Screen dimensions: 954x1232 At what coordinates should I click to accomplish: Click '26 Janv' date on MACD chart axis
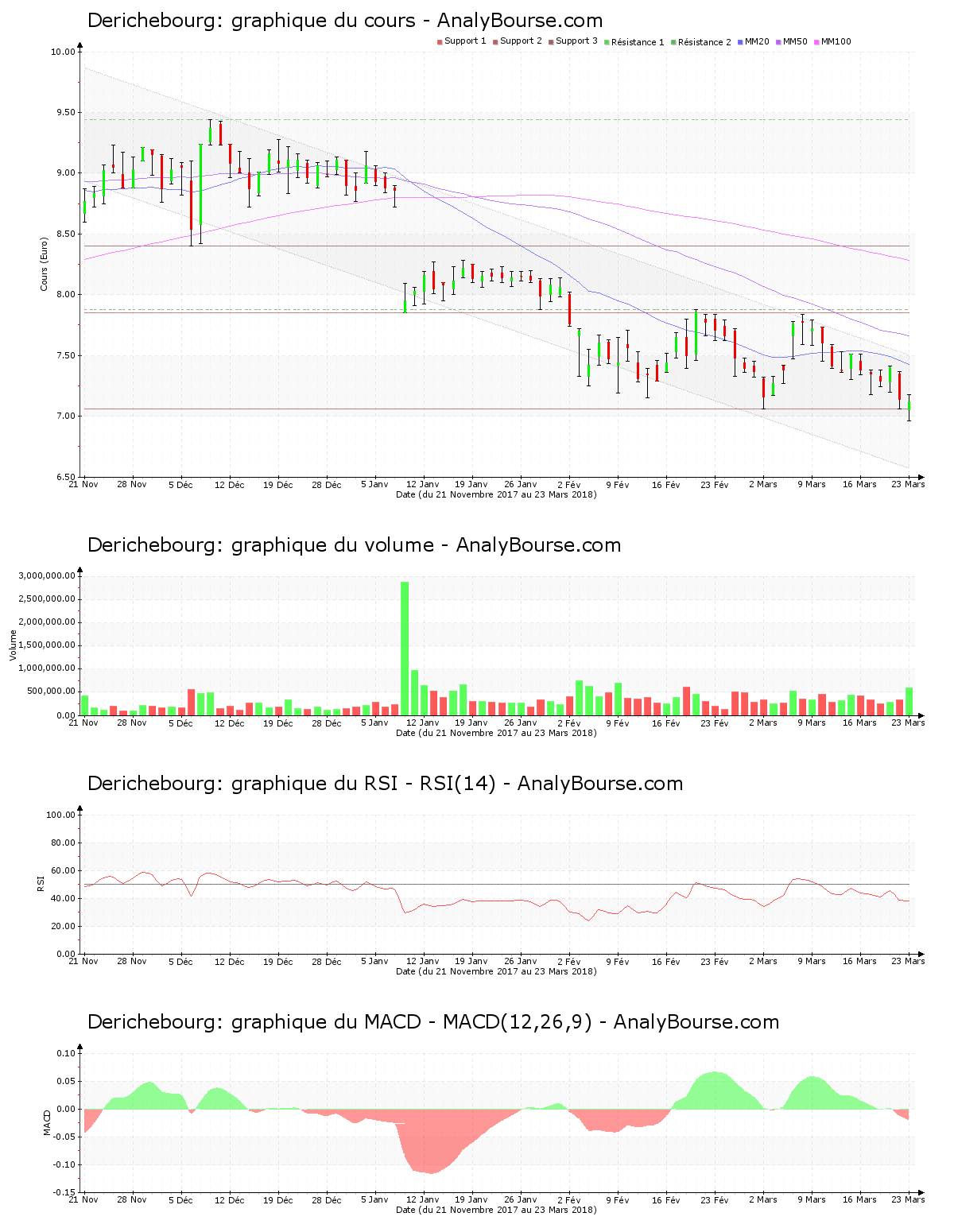pos(521,1199)
